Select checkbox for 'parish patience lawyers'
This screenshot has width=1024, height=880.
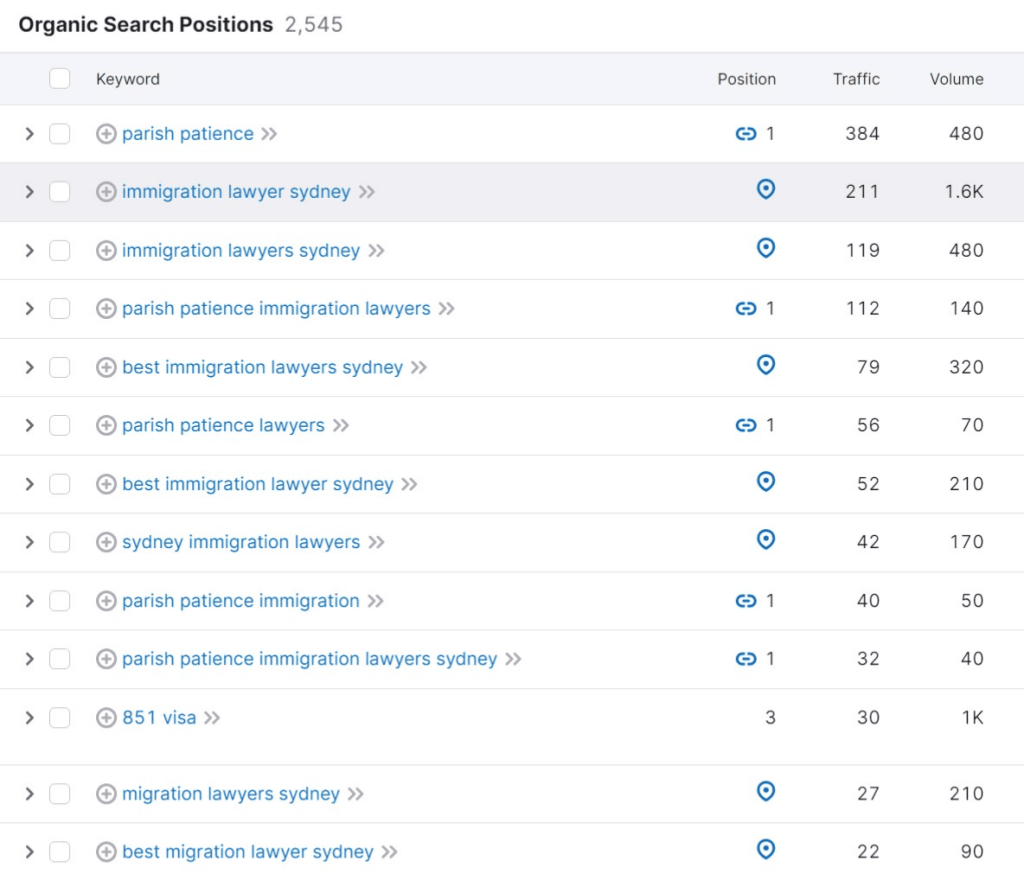tap(59, 426)
